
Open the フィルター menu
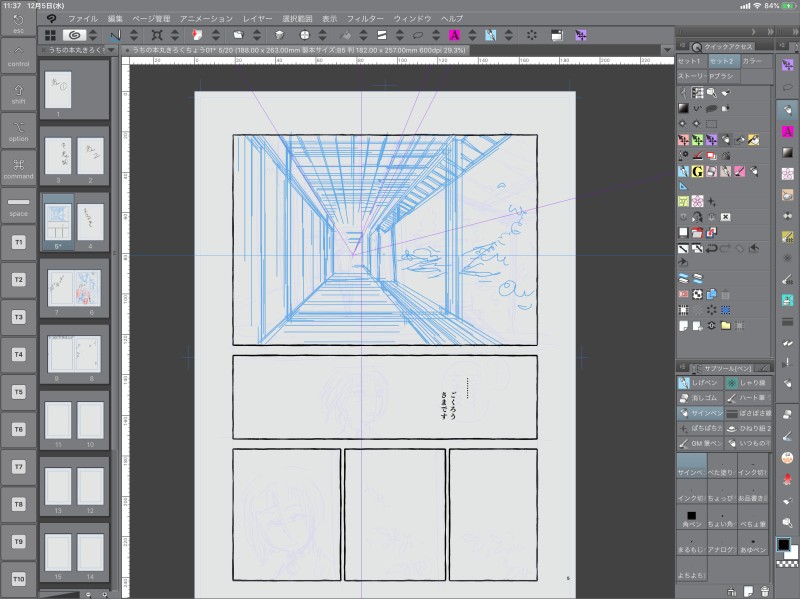point(365,19)
